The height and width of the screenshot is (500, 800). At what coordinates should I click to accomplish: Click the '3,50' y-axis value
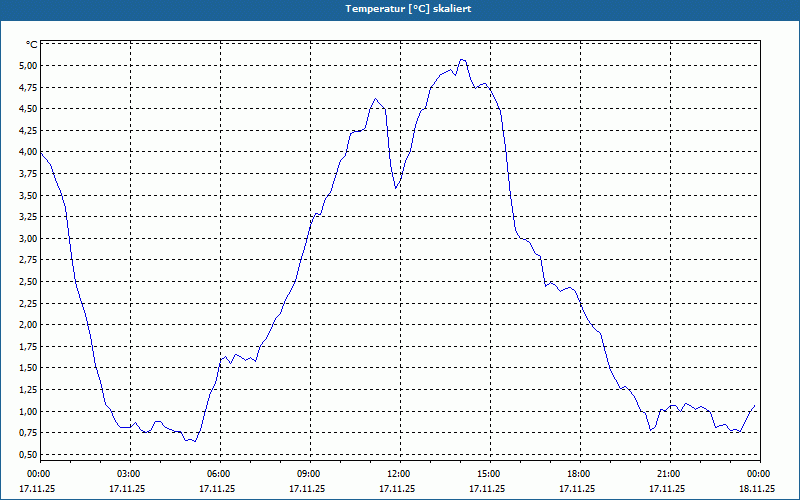(x=28, y=195)
